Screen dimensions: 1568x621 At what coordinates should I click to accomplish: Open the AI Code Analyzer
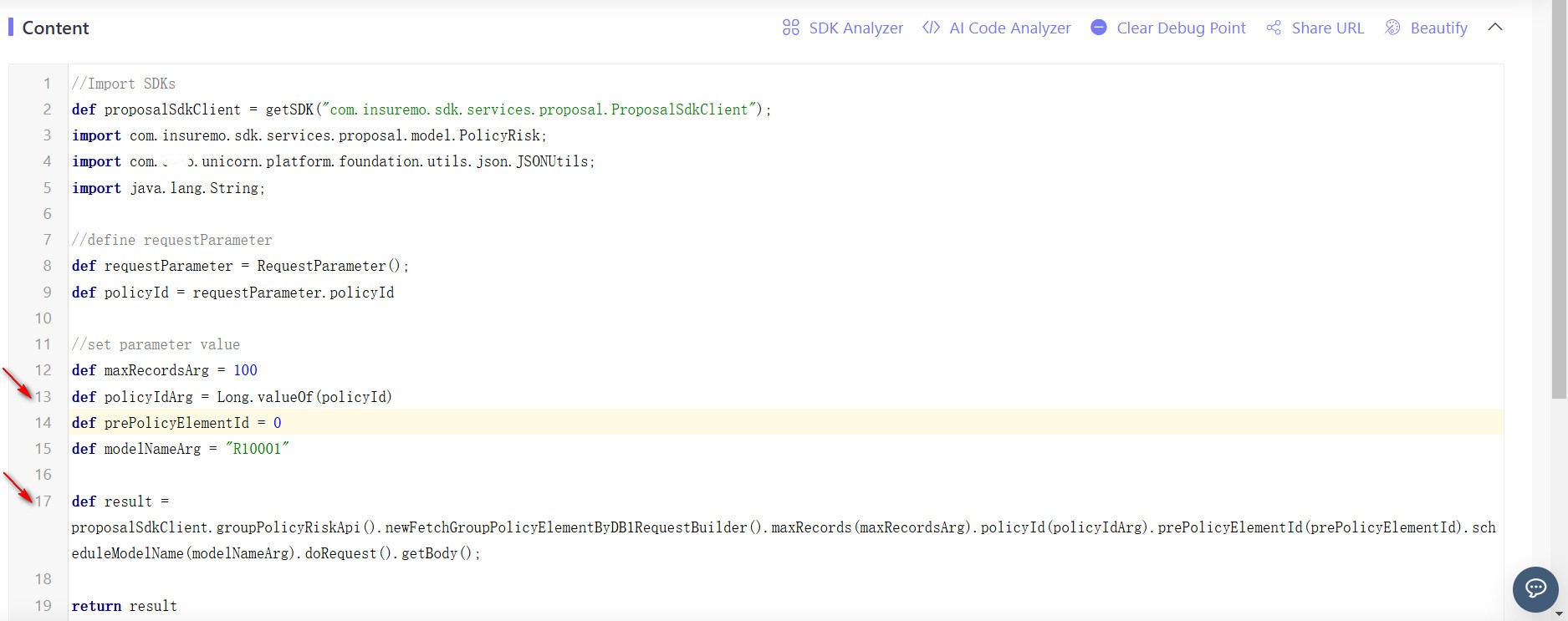pyautogui.click(x=1009, y=28)
